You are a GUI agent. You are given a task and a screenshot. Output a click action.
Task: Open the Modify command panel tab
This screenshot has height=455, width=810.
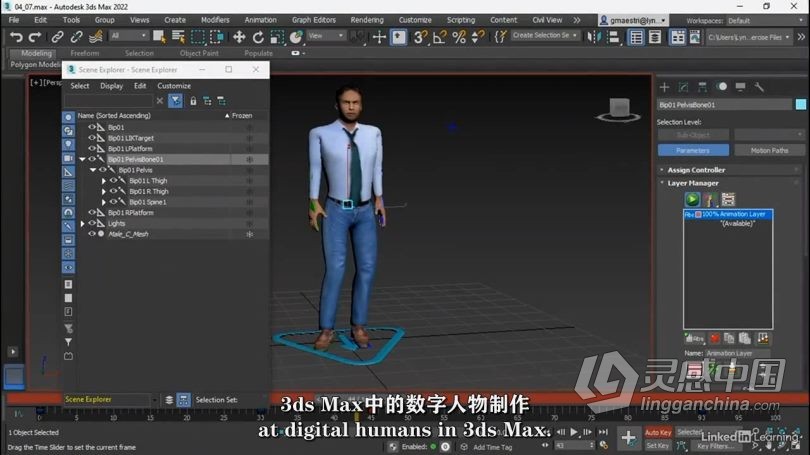coord(683,87)
